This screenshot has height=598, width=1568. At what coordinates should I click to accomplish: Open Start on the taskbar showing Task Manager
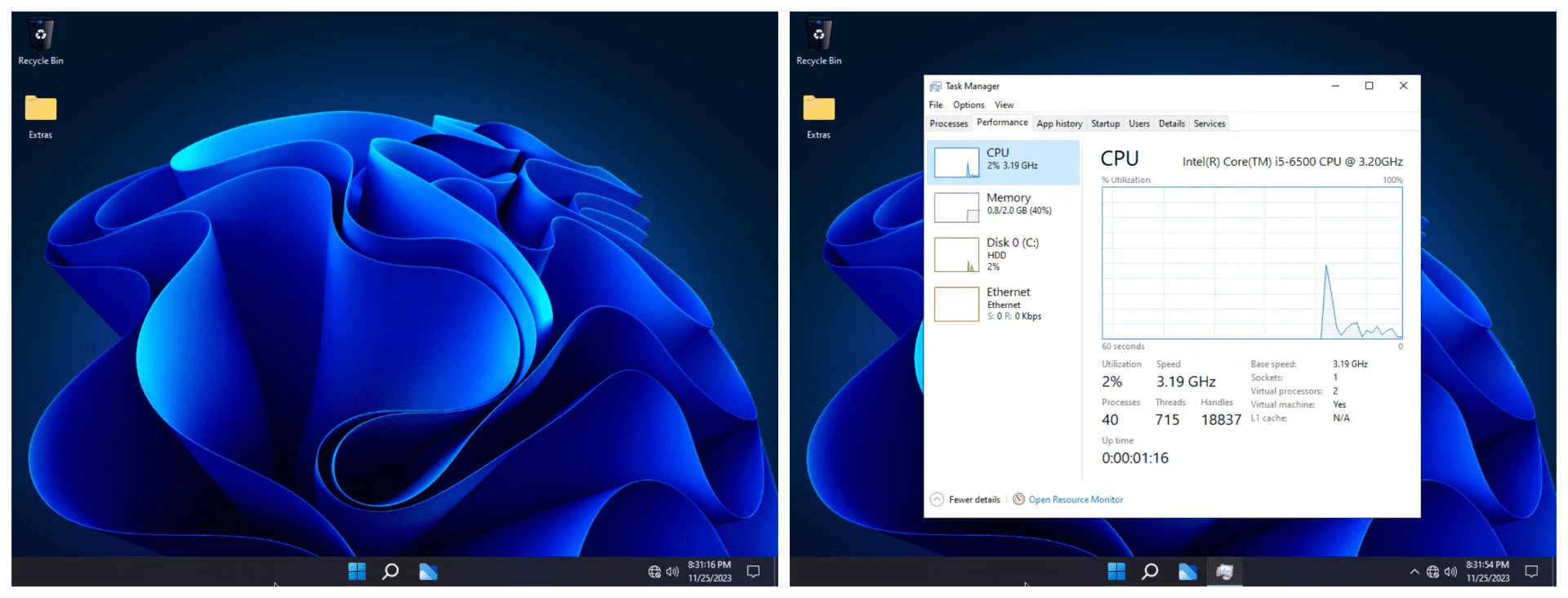pyautogui.click(x=1116, y=572)
